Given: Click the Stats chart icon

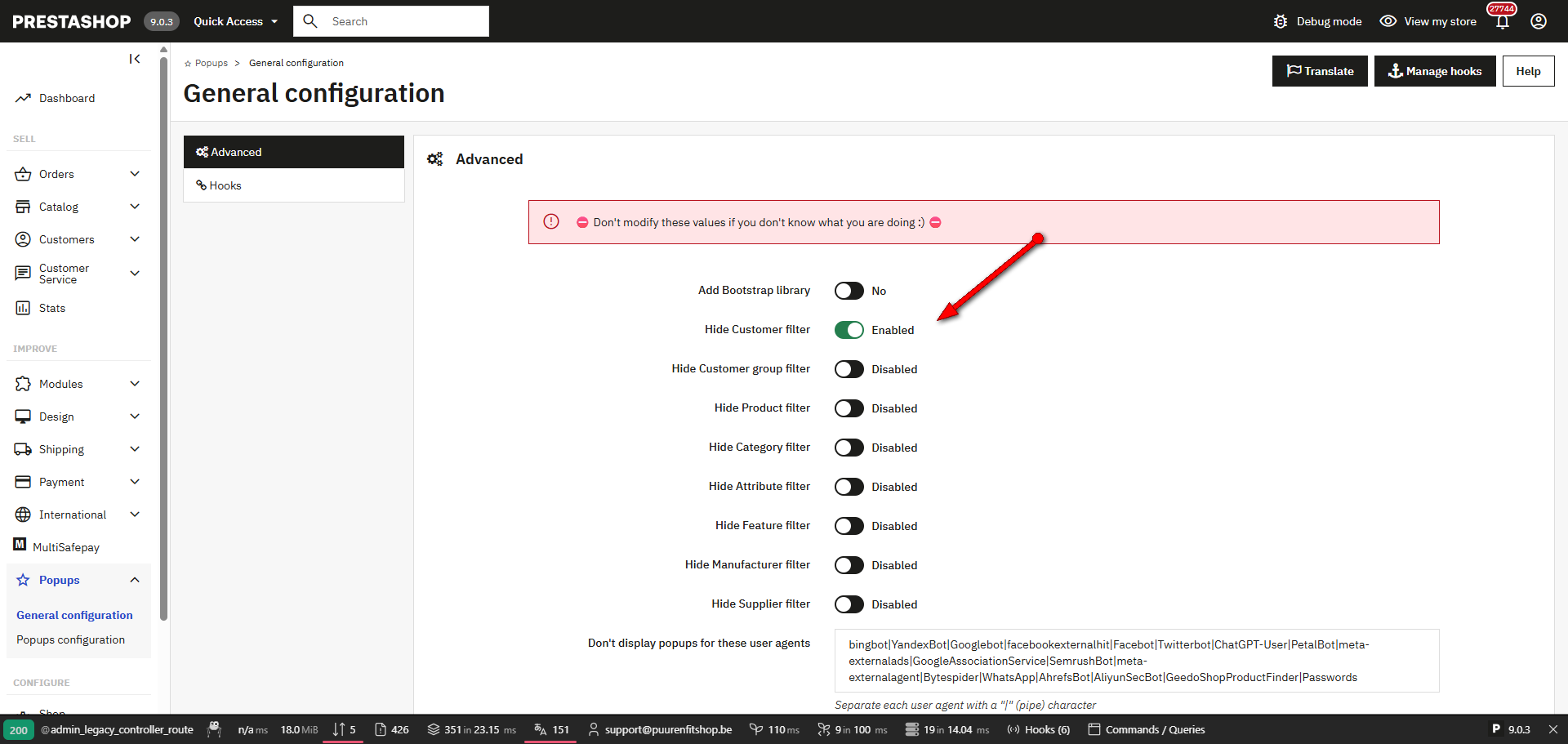Looking at the screenshot, I should click(23, 308).
